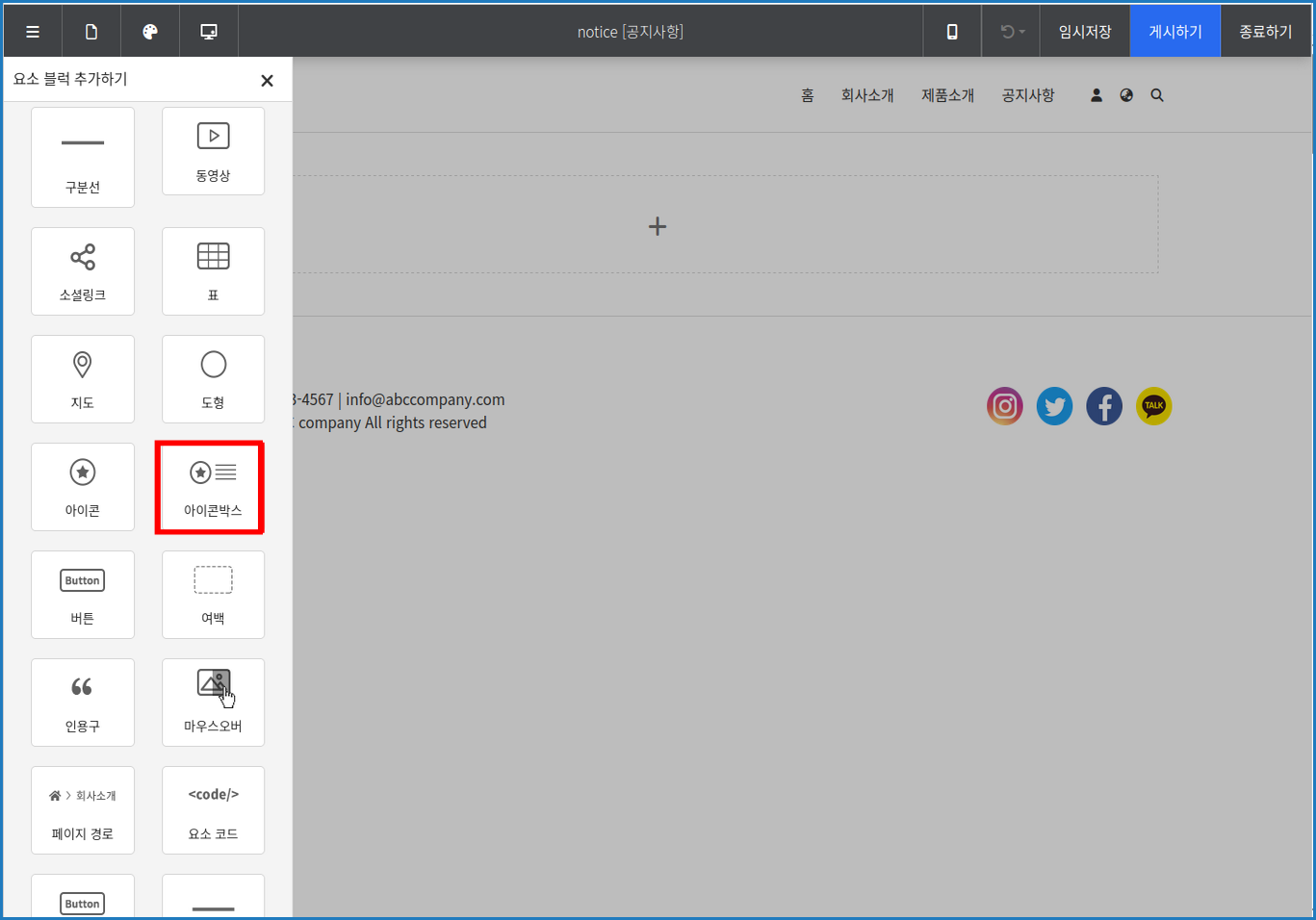The height and width of the screenshot is (920, 1316).
Task: Insert a 표 table element
Action: tap(213, 270)
